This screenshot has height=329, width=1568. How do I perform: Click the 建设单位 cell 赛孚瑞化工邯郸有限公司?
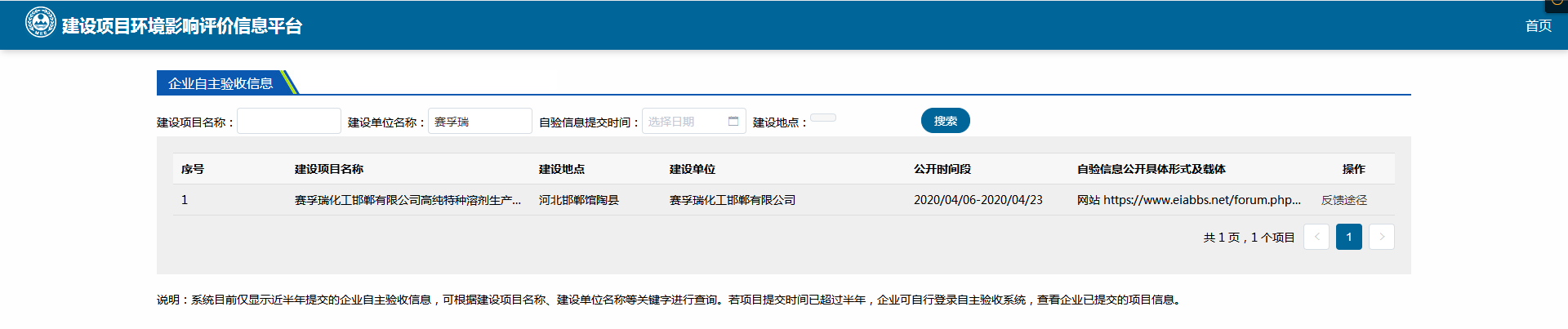point(733,200)
